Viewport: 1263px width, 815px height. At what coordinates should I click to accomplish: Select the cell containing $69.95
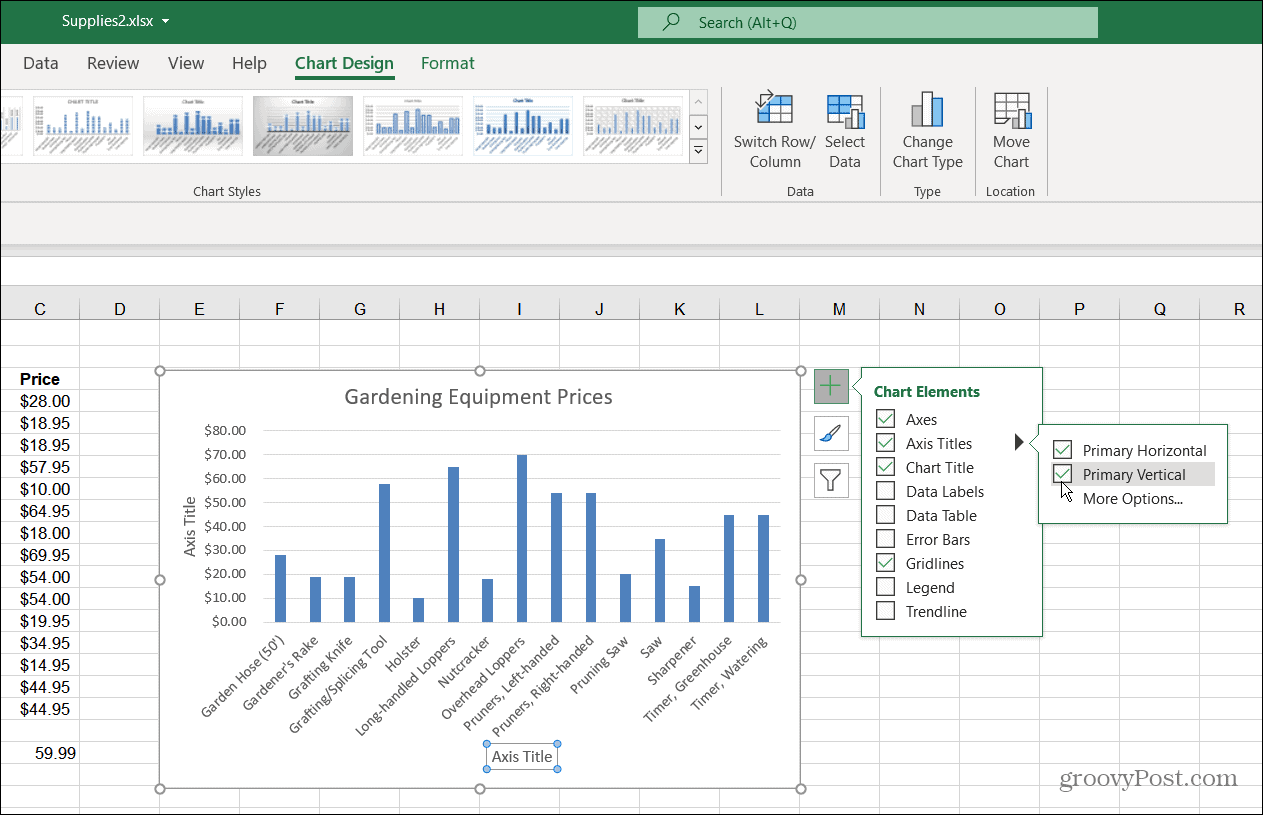pos(40,555)
